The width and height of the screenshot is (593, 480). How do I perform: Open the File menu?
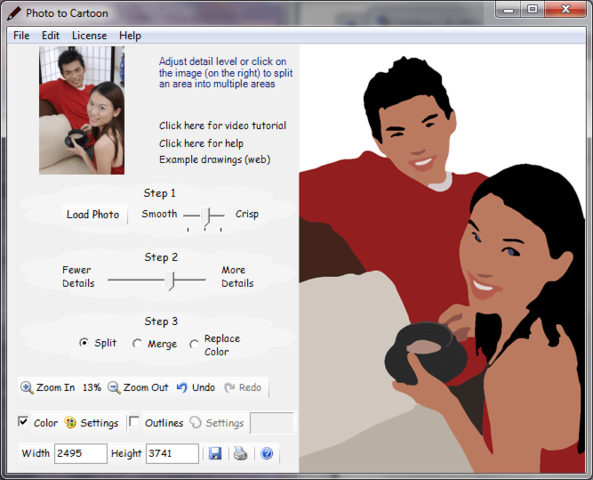click(21, 36)
